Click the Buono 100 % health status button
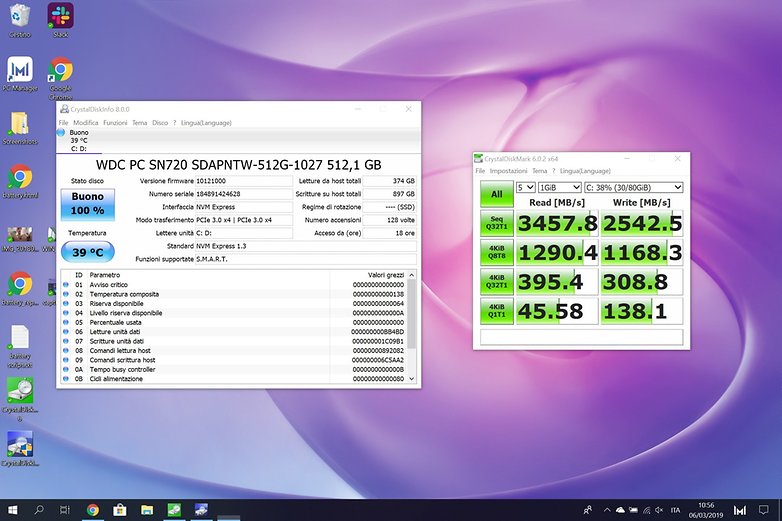Image resolution: width=782 pixels, height=521 pixels. point(88,204)
